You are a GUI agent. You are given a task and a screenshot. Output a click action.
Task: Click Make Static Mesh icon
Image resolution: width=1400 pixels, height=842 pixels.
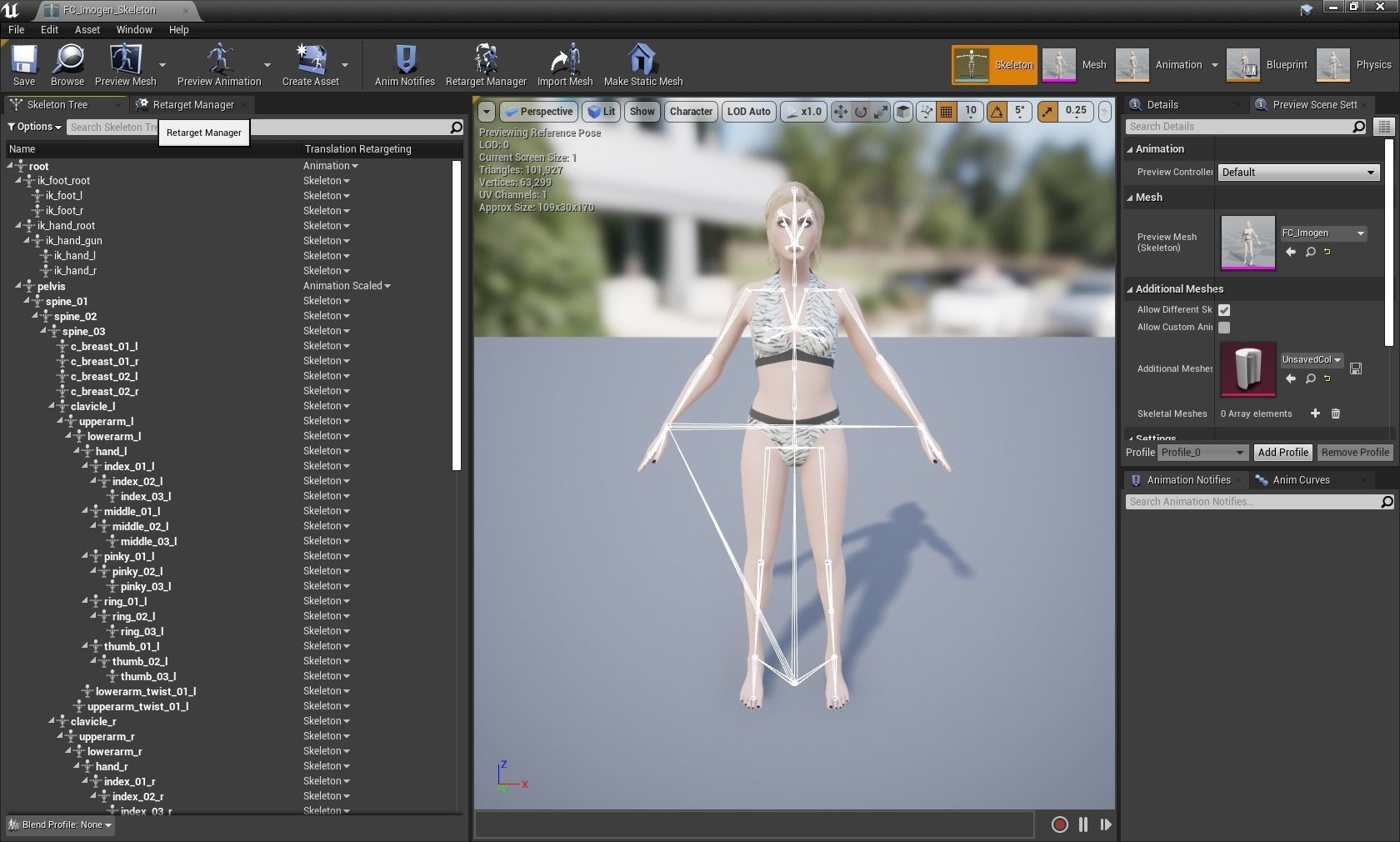pyautogui.click(x=642, y=65)
